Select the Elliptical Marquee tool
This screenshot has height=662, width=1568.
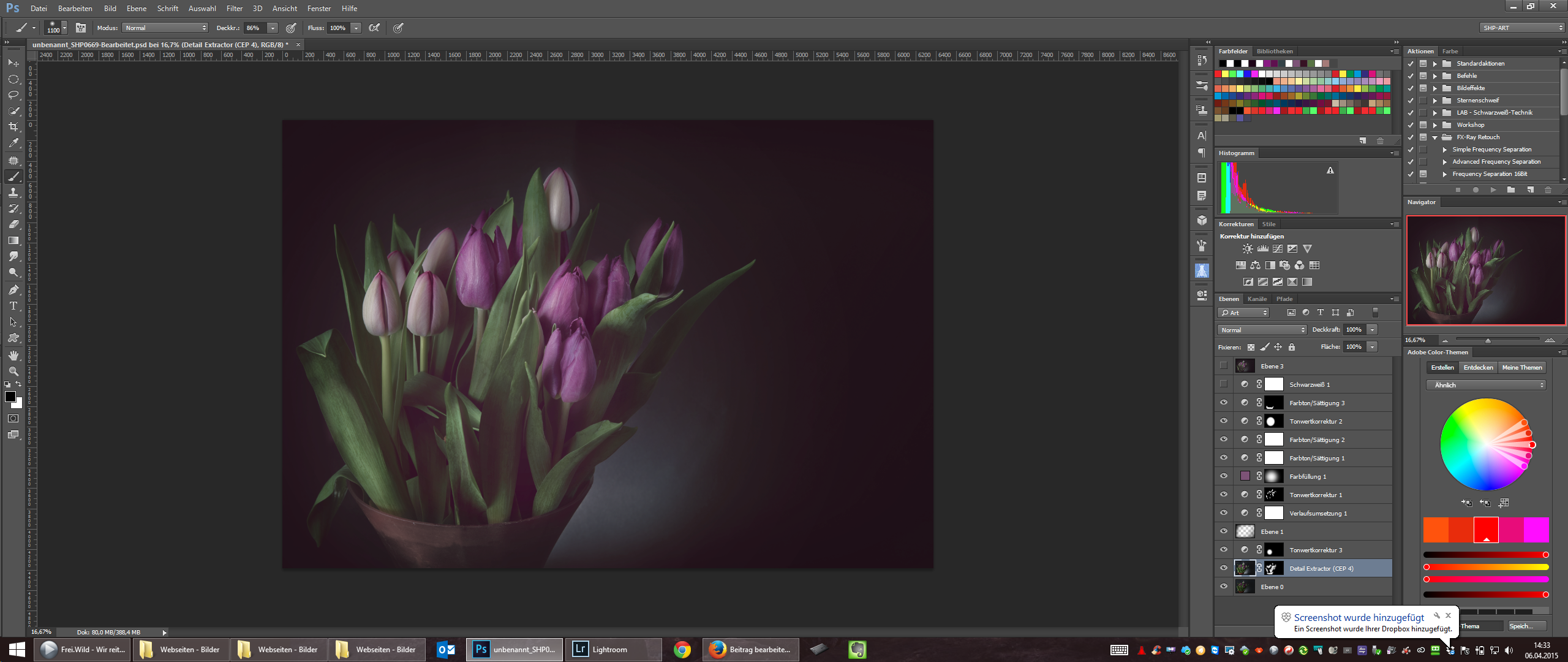click(13, 79)
